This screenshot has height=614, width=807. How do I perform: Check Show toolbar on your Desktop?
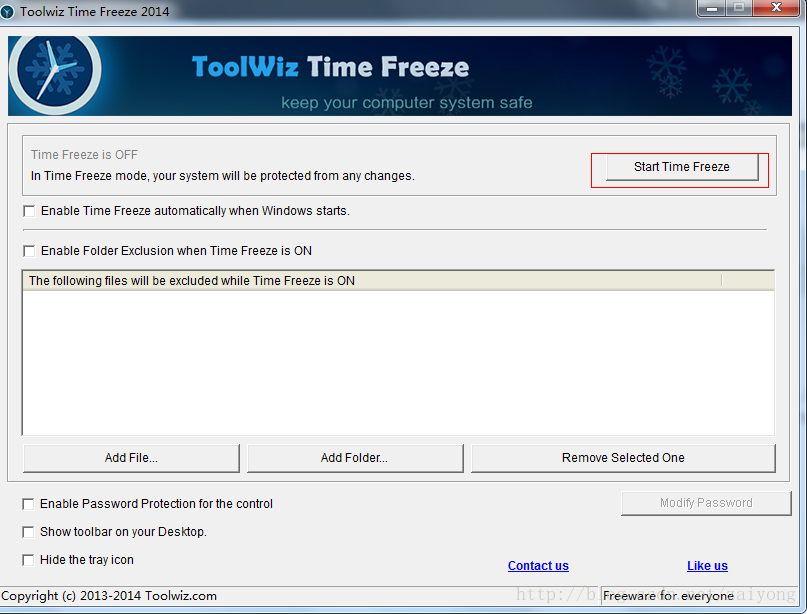point(28,532)
